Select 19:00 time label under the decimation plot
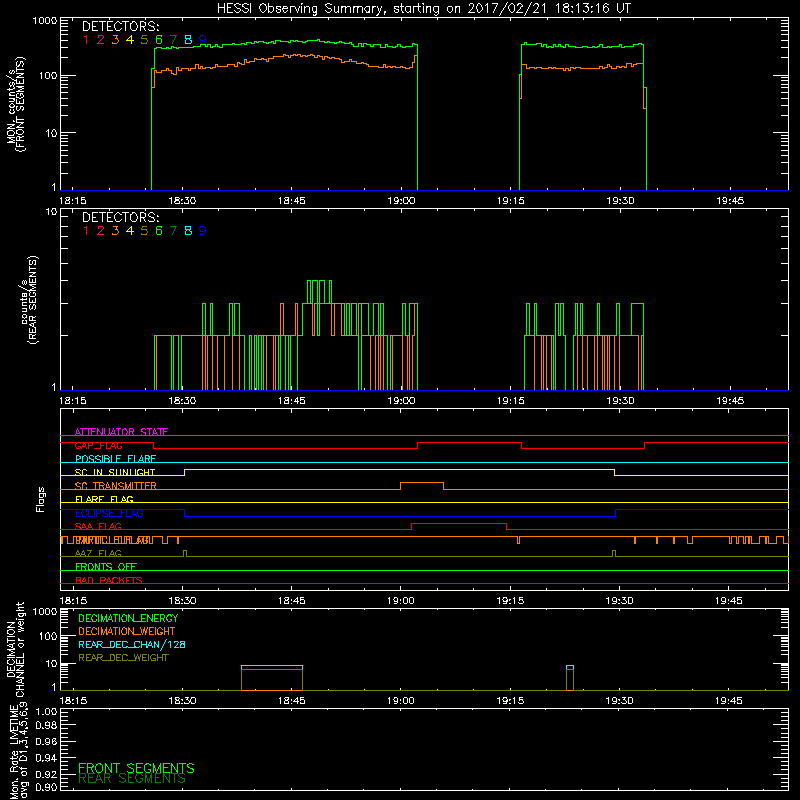The height and width of the screenshot is (800, 800). point(401,701)
